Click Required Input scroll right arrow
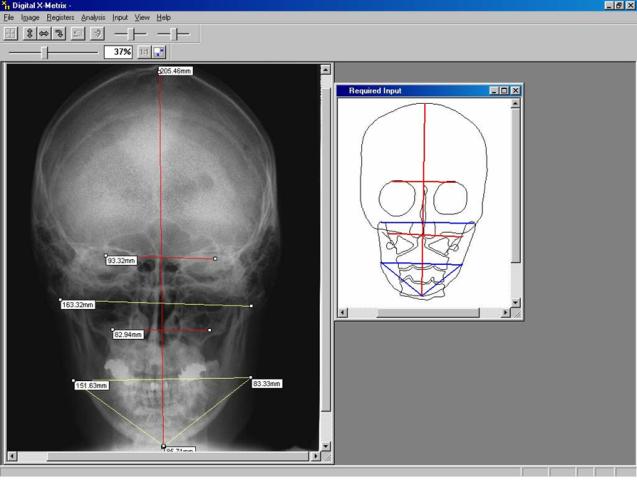637x480 pixels. click(x=505, y=312)
